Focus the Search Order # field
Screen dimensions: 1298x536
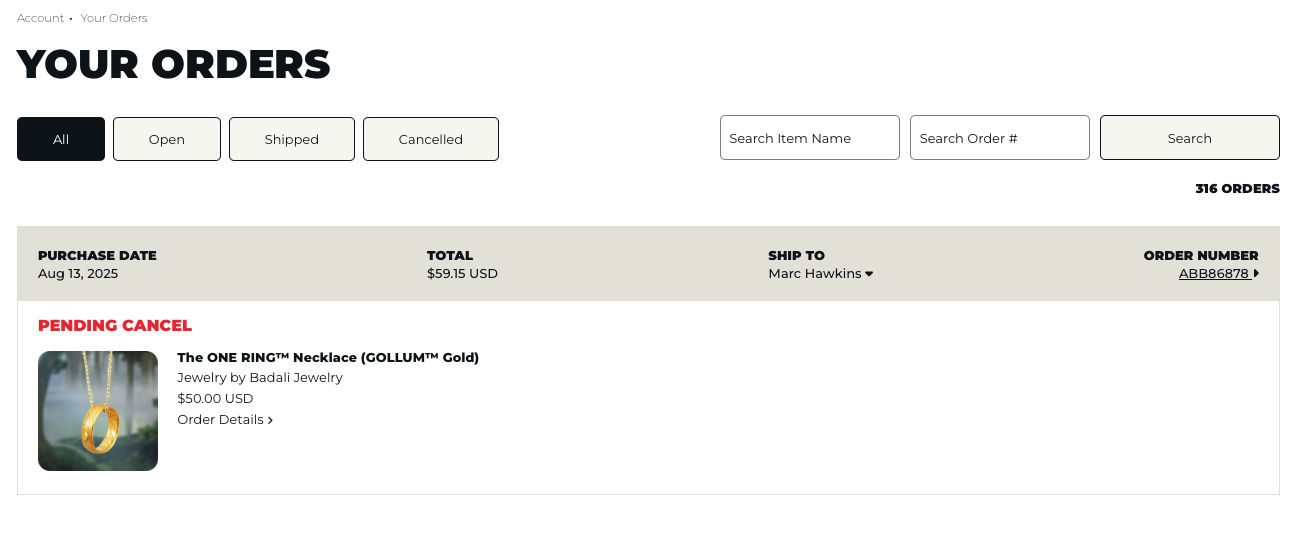1000,138
